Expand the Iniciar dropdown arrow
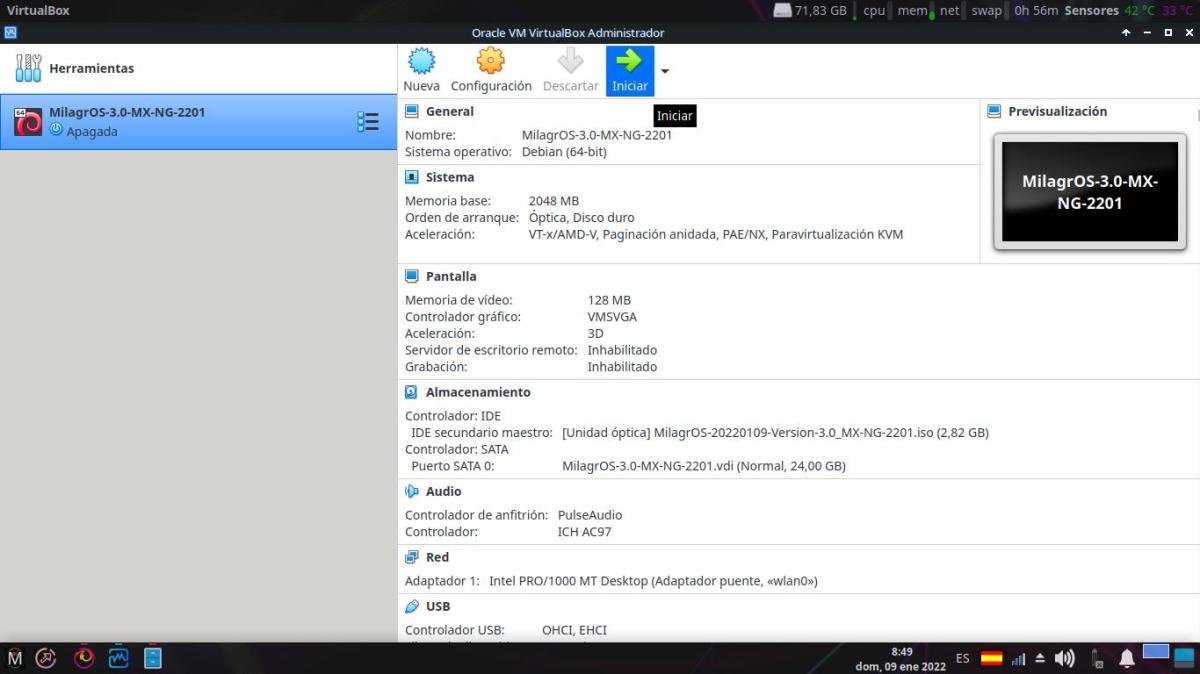 coord(665,71)
